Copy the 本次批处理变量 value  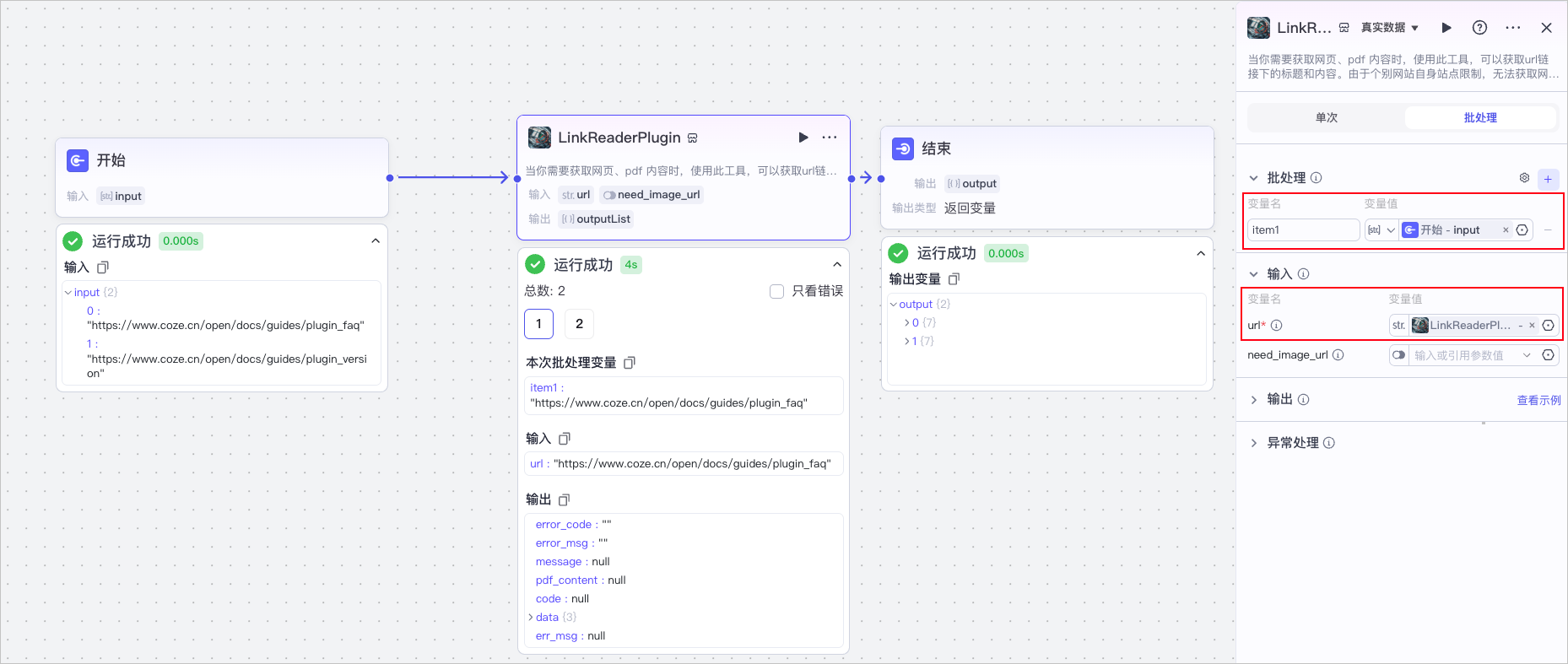point(630,363)
